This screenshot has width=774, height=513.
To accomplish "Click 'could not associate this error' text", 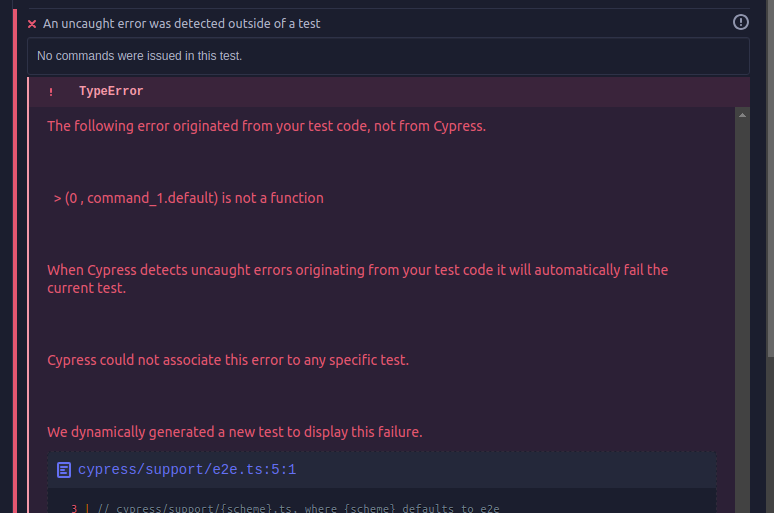I will tap(228, 360).
